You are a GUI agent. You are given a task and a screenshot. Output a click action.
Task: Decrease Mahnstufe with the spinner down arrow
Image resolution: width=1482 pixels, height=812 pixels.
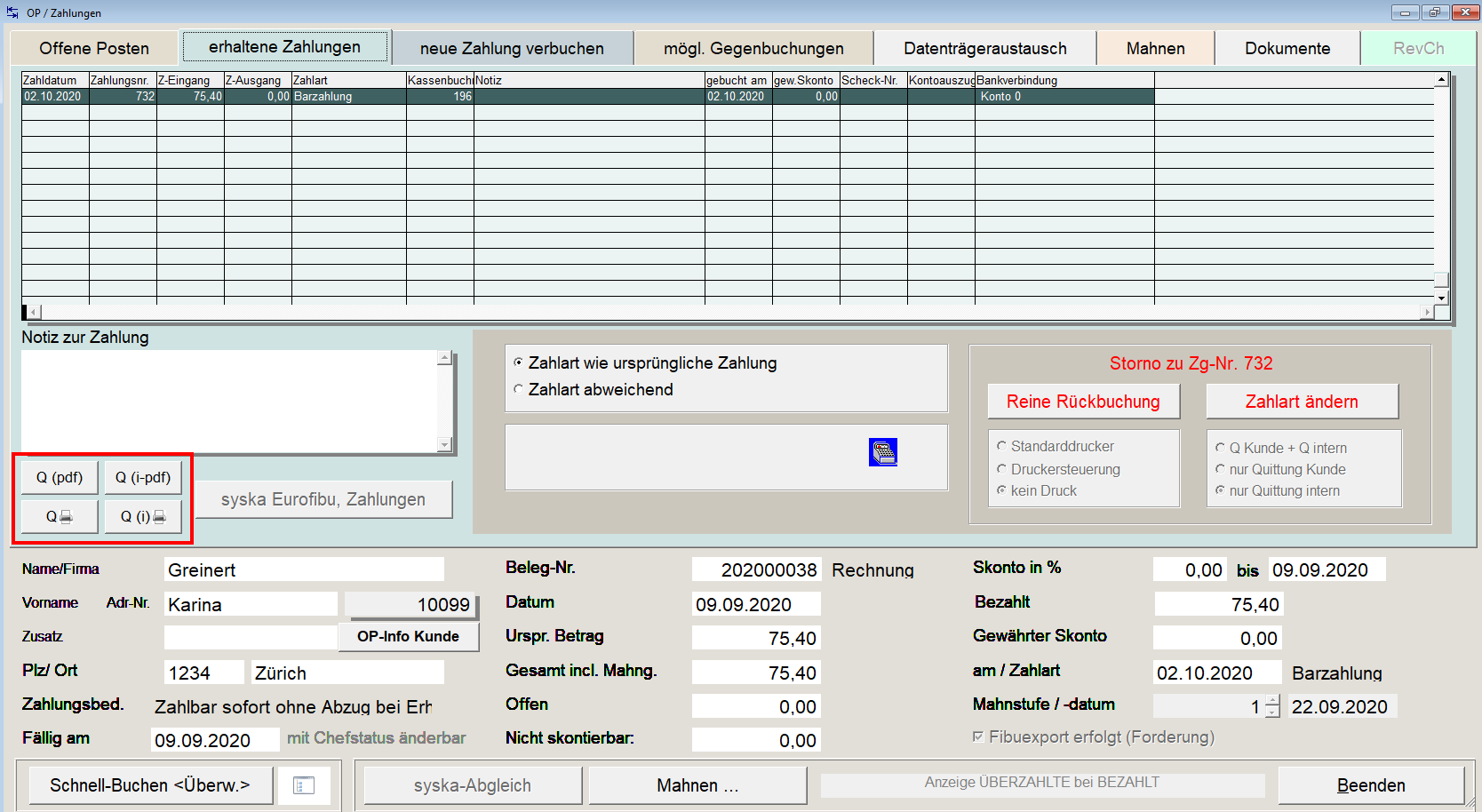coord(1272,712)
